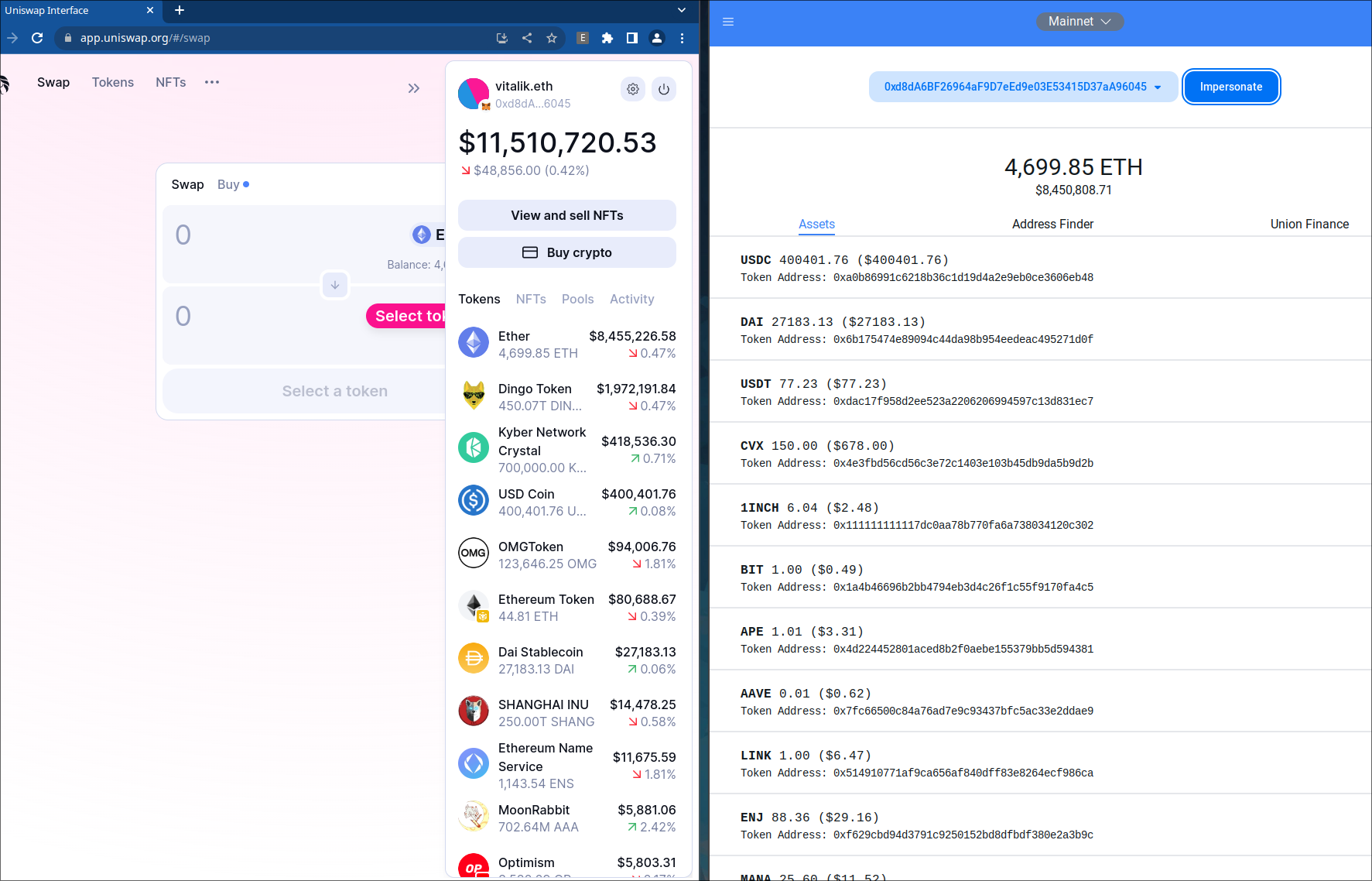
Task: Click 0xd8dA...6045 short address
Action: (533, 104)
